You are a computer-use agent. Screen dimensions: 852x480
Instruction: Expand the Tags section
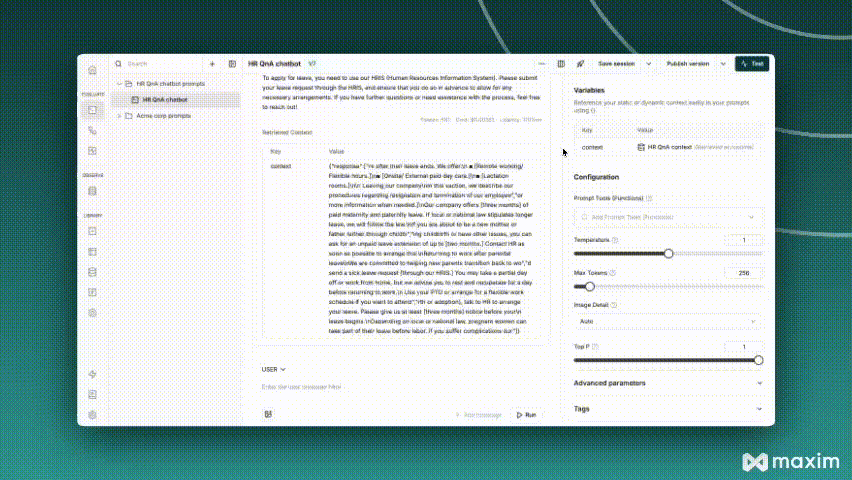[668, 409]
